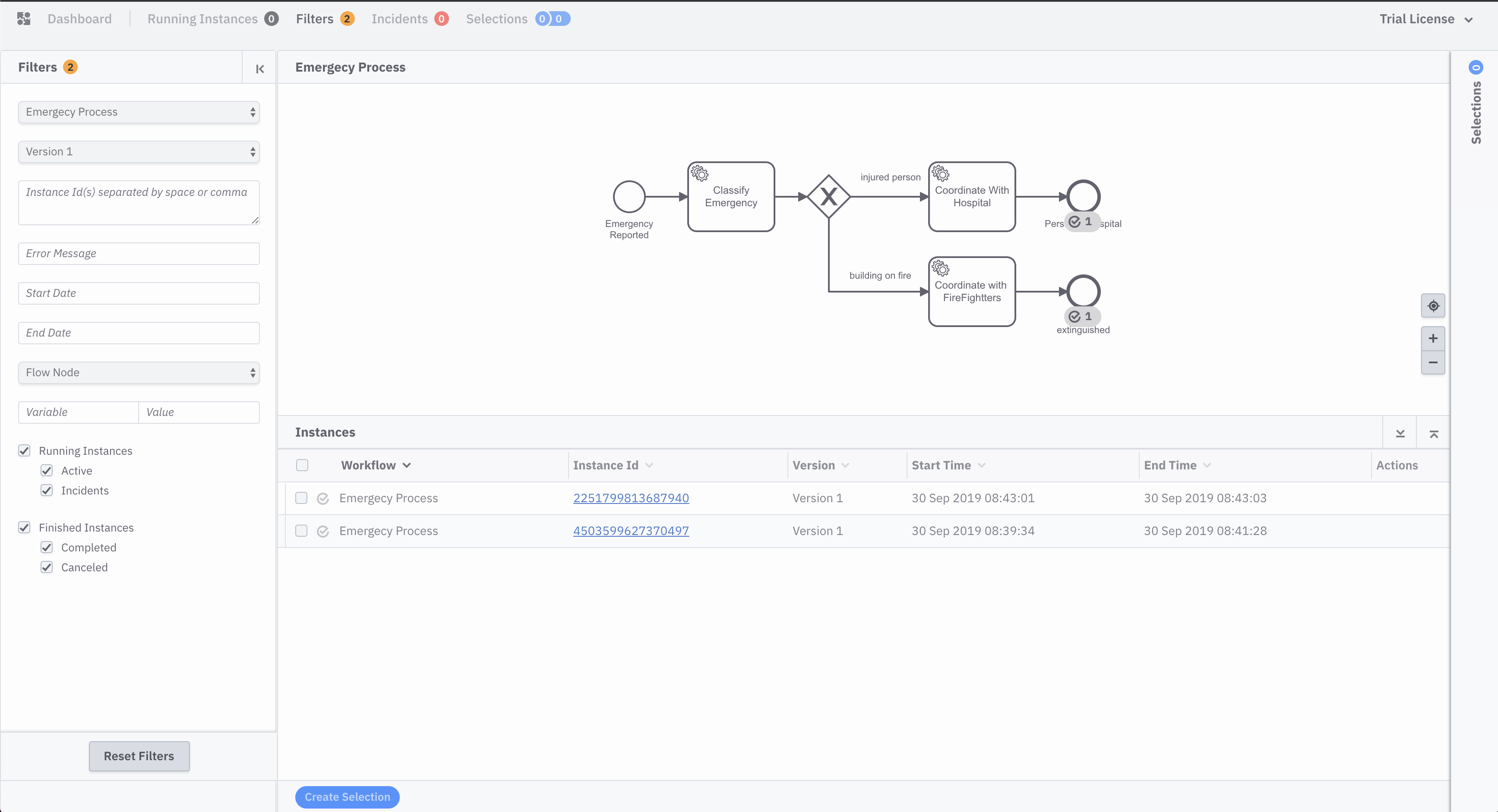The image size is (1498, 812).
Task: Click the Reset Filters button
Action: 139,755
